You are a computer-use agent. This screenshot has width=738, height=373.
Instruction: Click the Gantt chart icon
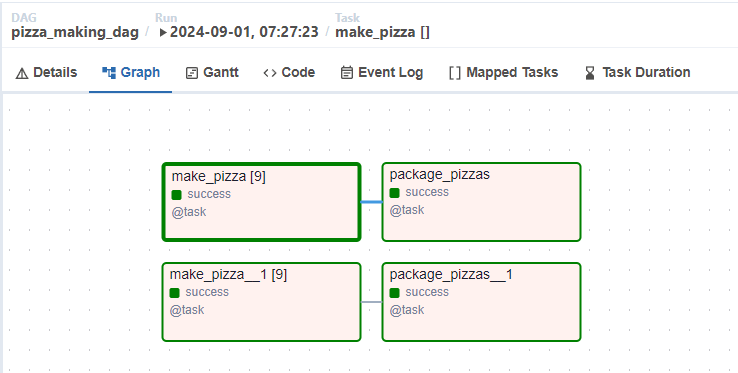point(192,73)
